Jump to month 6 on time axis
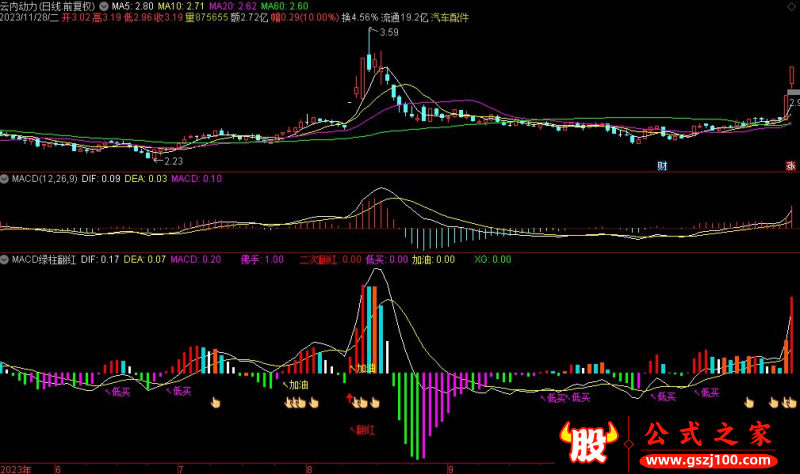The width and height of the screenshot is (800, 474). click(x=58, y=469)
